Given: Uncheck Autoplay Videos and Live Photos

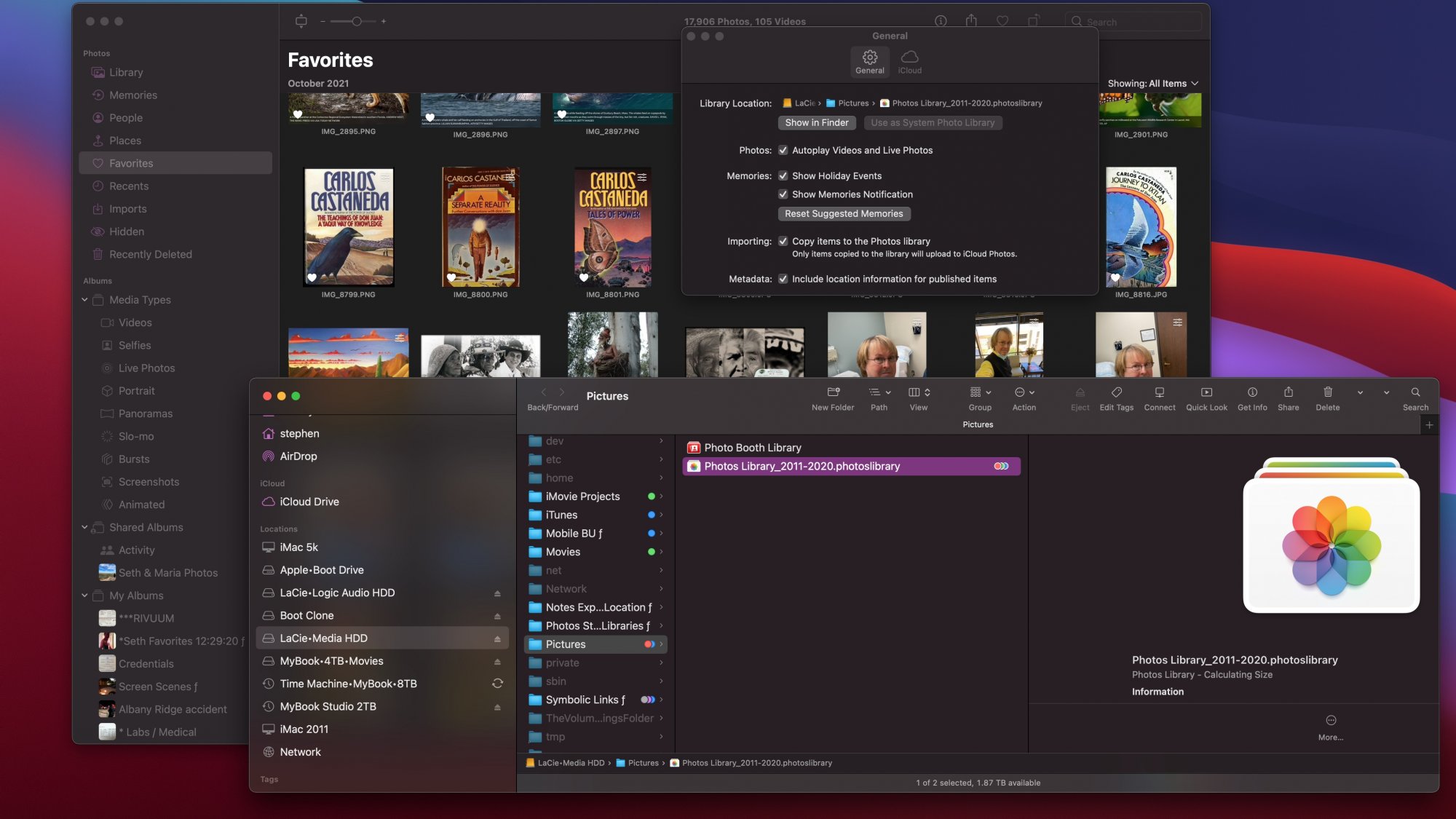Looking at the screenshot, I should point(783,151).
